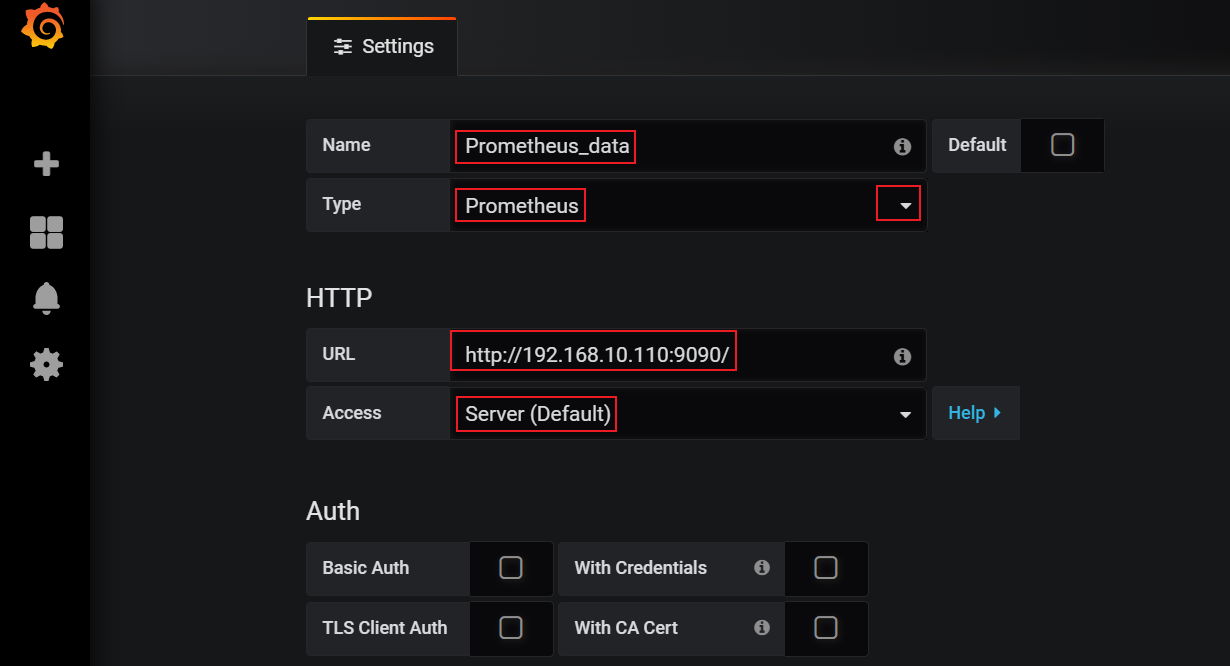Open the Alerting bell icon
The height and width of the screenshot is (666, 1230).
(46, 297)
